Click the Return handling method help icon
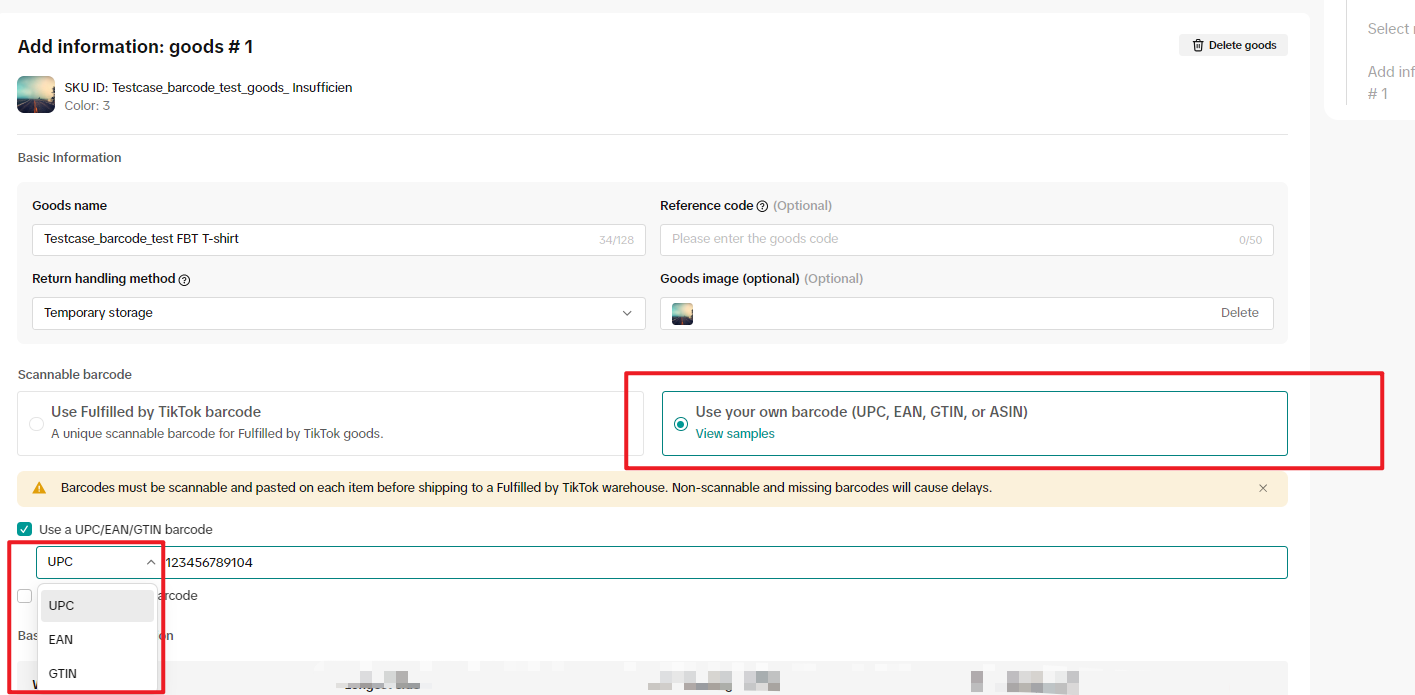 (184, 280)
